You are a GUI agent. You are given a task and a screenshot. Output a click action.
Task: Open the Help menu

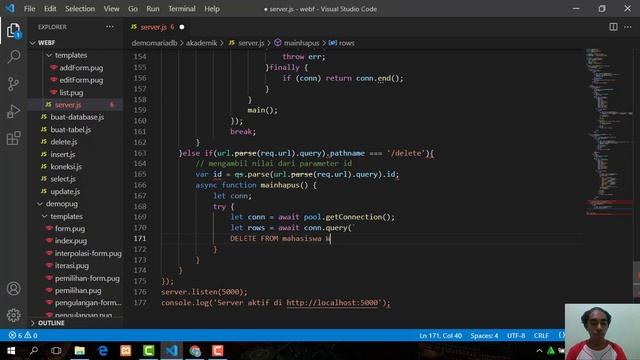(x=212, y=9)
